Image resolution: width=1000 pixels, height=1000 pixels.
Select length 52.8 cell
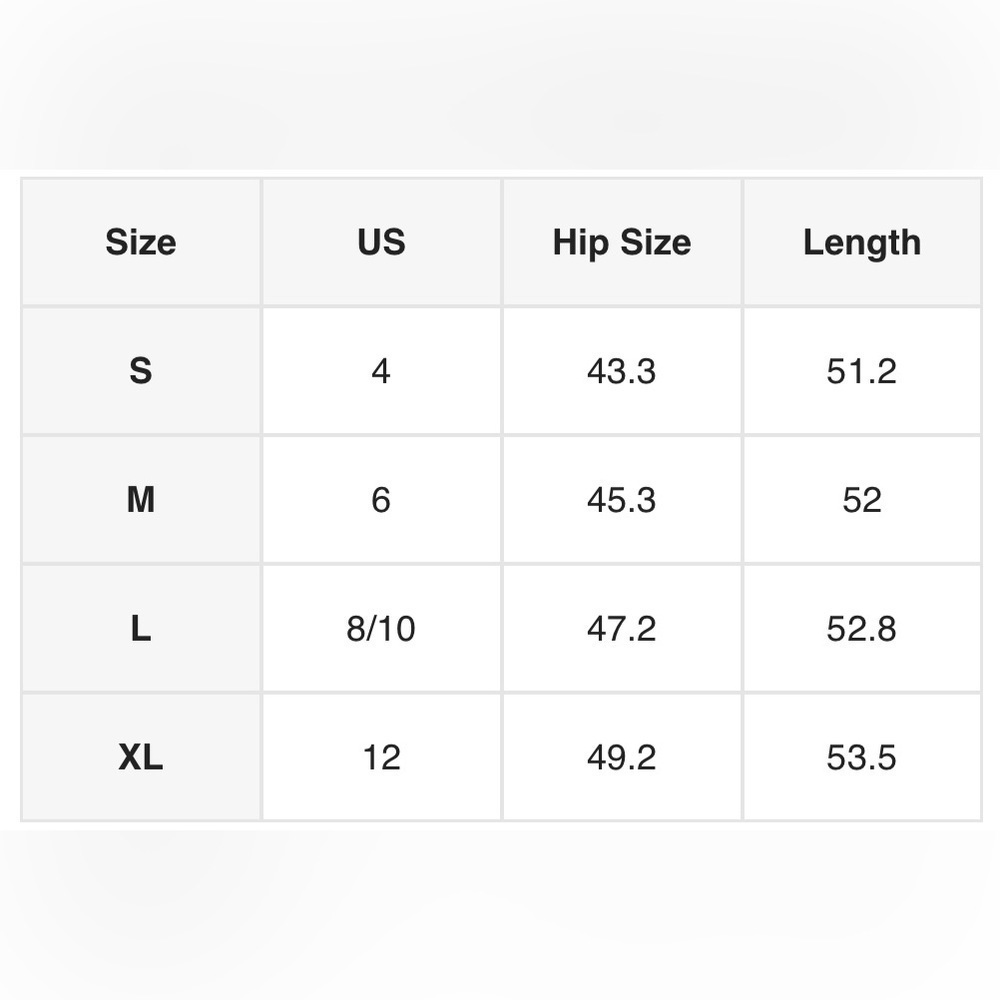click(862, 628)
